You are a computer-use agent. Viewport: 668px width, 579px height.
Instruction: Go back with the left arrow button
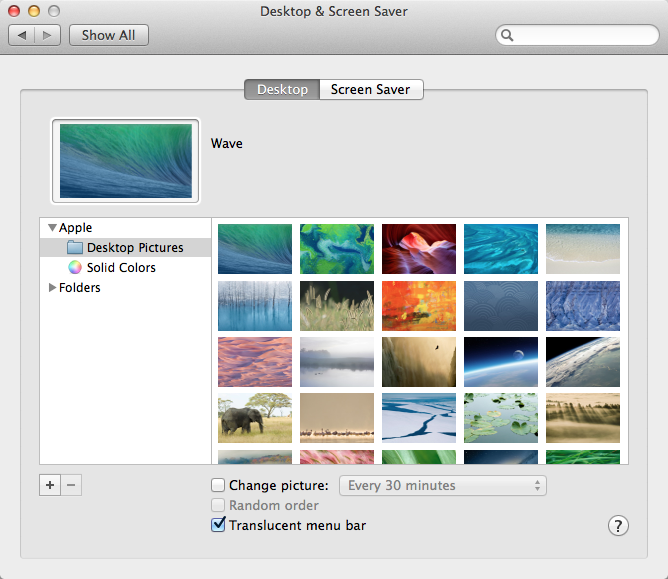pos(22,35)
